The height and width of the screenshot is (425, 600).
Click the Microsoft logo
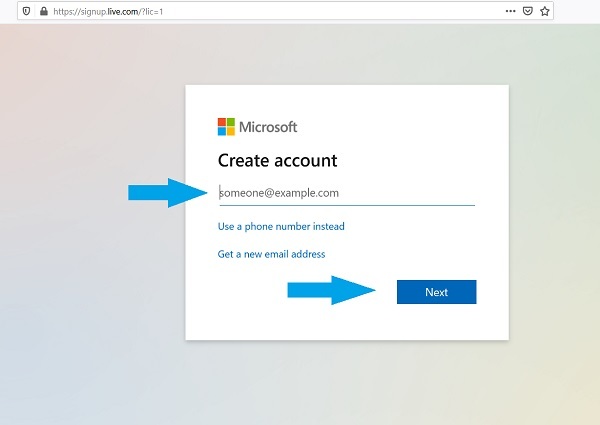click(x=258, y=127)
